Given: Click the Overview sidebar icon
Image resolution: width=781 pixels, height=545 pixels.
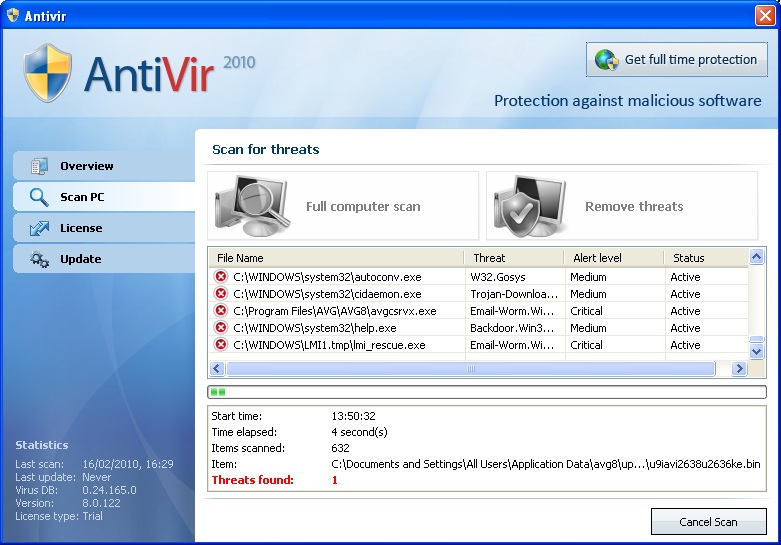Looking at the screenshot, I should click(39, 166).
